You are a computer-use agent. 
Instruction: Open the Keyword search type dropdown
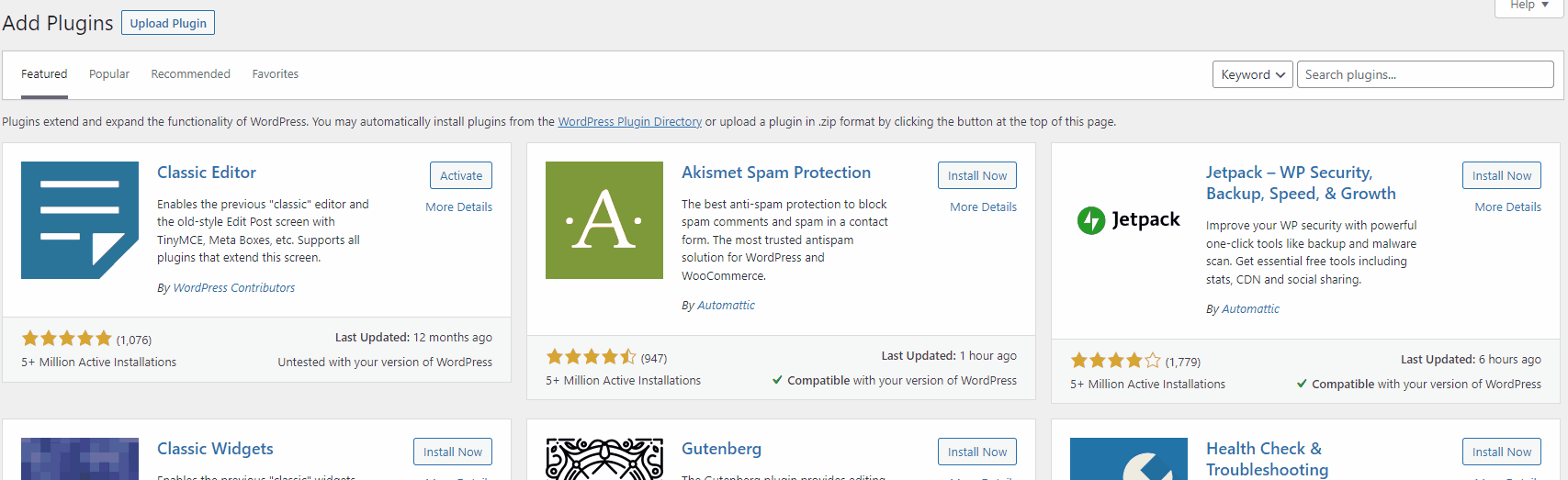[1253, 74]
